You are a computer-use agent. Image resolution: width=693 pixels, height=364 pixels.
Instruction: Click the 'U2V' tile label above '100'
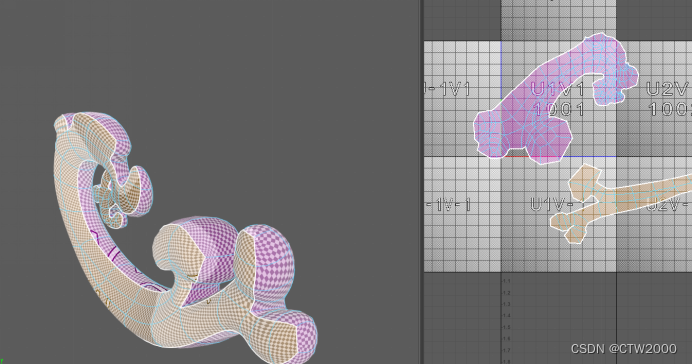point(668,89)
